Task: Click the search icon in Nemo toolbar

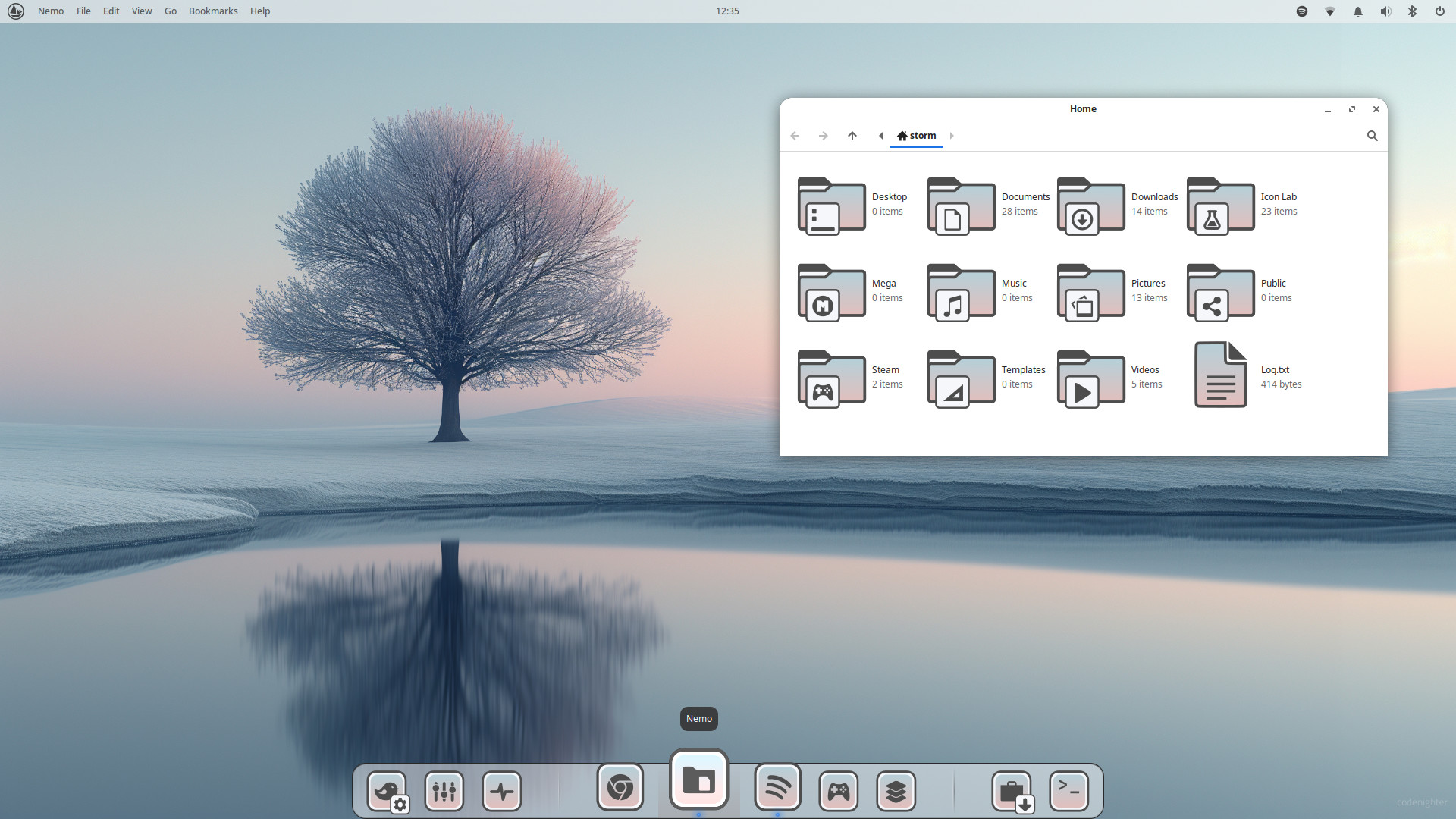Action: pyautogui.click(x=1372, y=136)
